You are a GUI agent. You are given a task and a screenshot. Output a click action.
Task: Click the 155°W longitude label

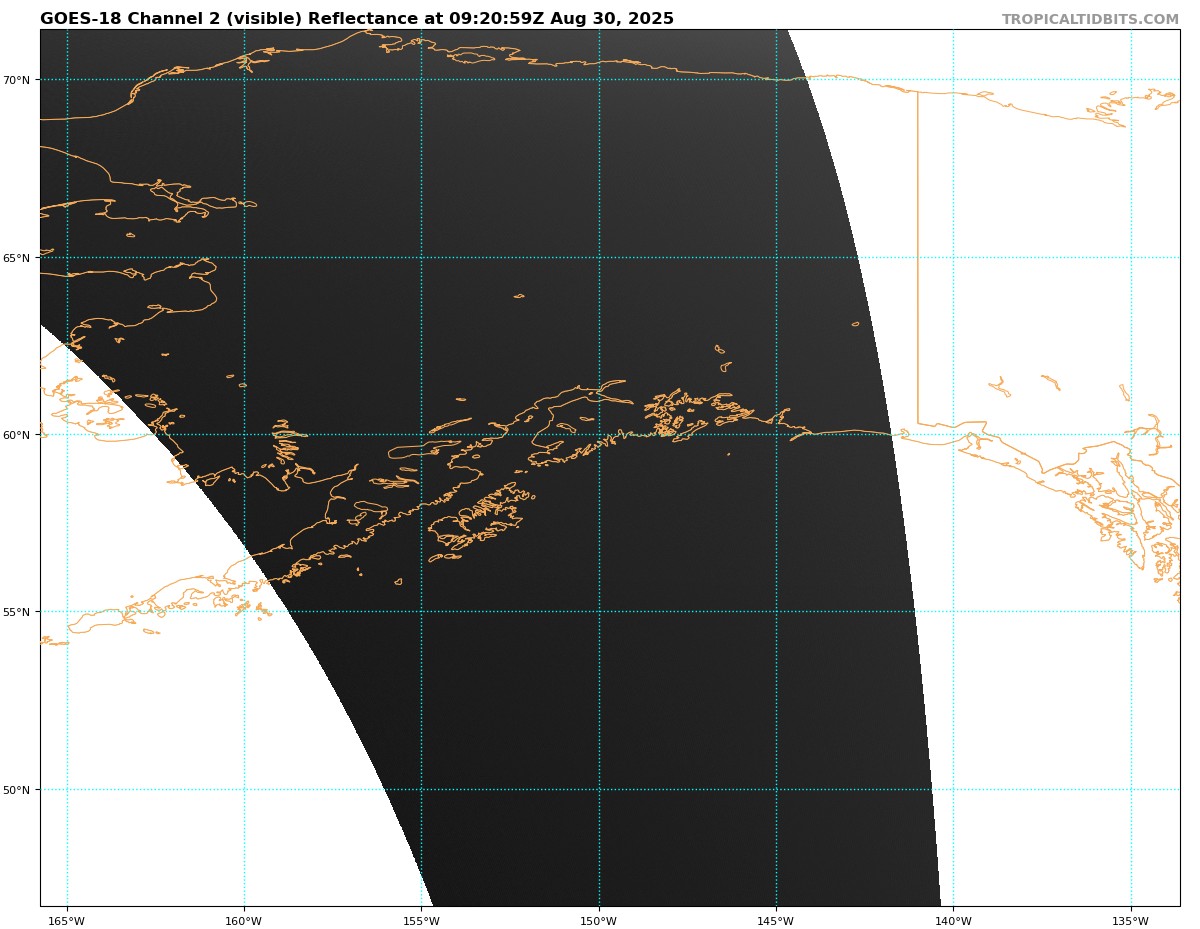click(421, 921)
